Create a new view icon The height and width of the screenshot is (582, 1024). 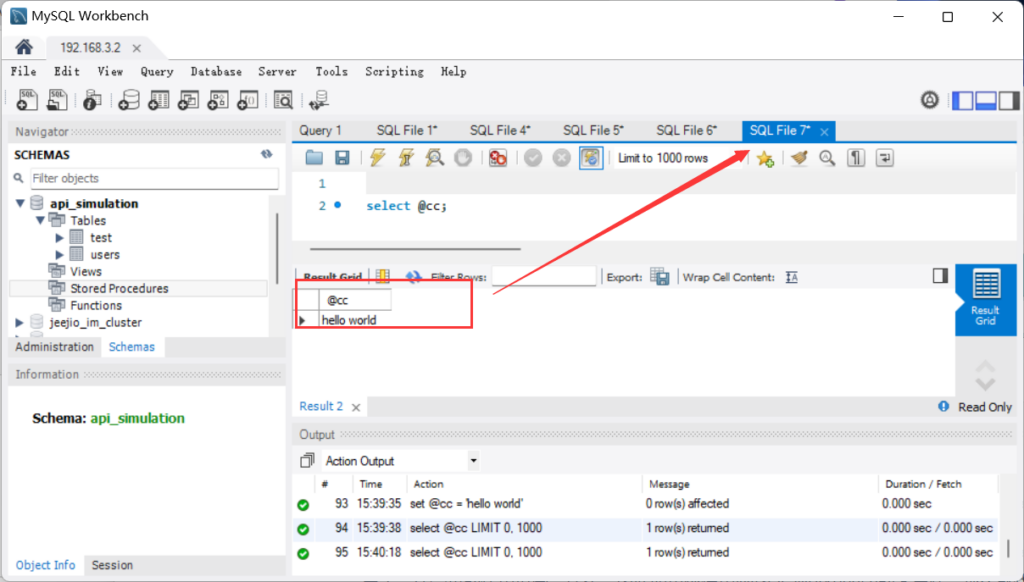pyautogui.click(x=188, y=100)
